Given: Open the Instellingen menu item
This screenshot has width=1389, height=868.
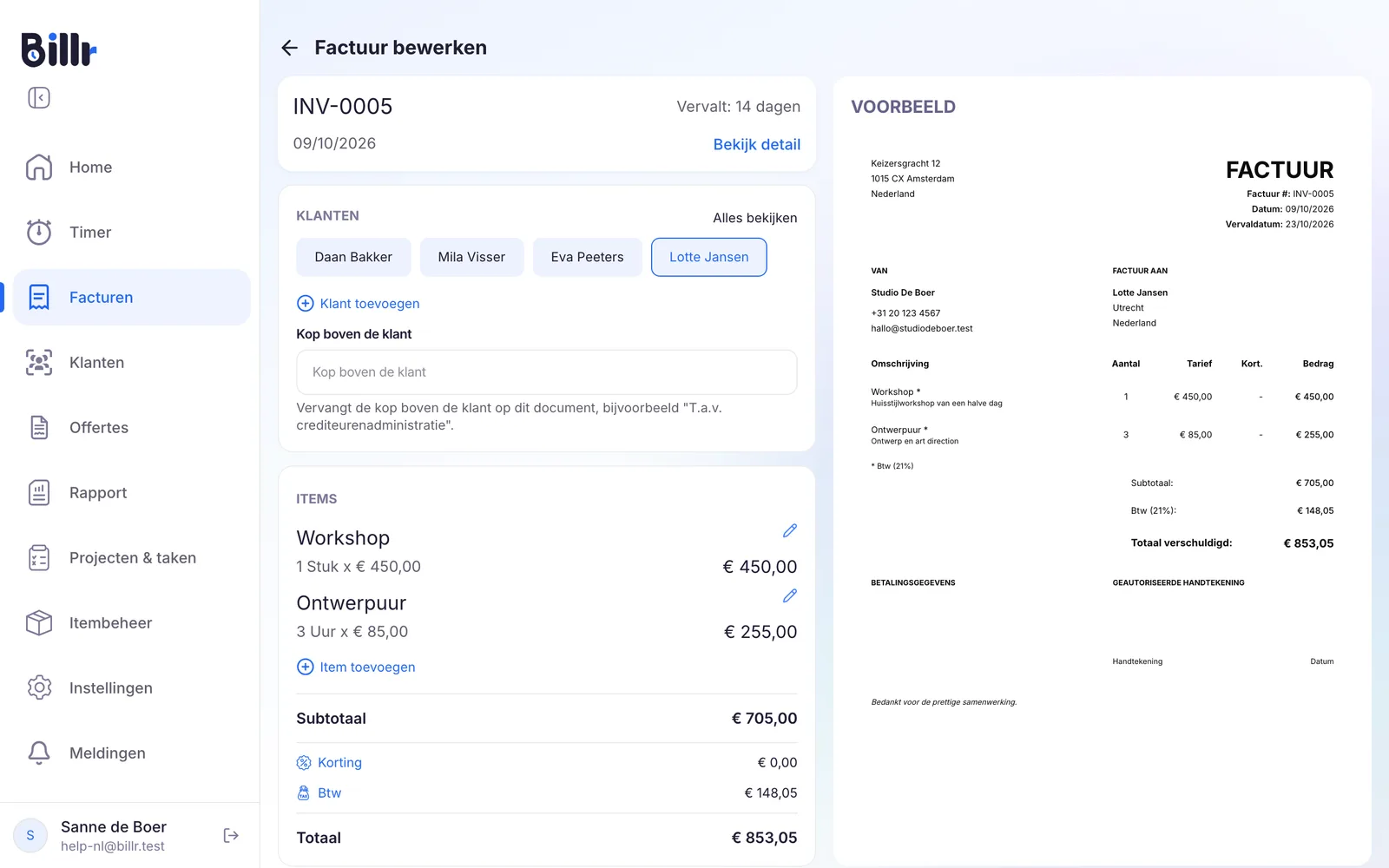Looking at the screenshot, I should (132, 687).
